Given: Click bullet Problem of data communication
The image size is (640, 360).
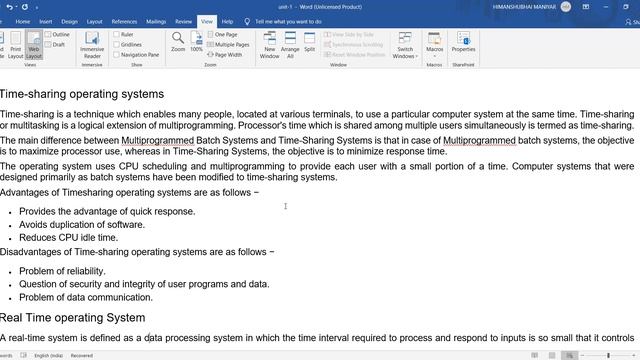Looking at the screenshot, I should (x=86, y=297).
